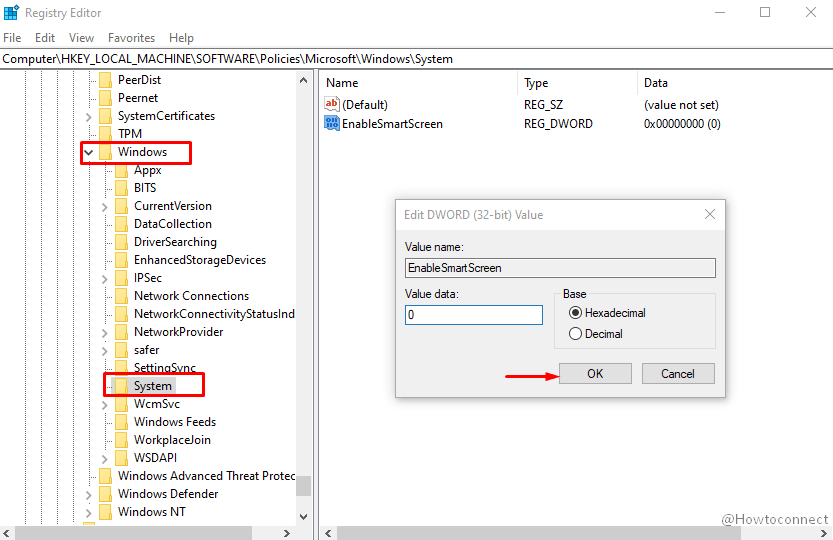Cancel the Edit DWORD dialog
Viewport: 833px width, 540px height.
(x=678, y=374)
